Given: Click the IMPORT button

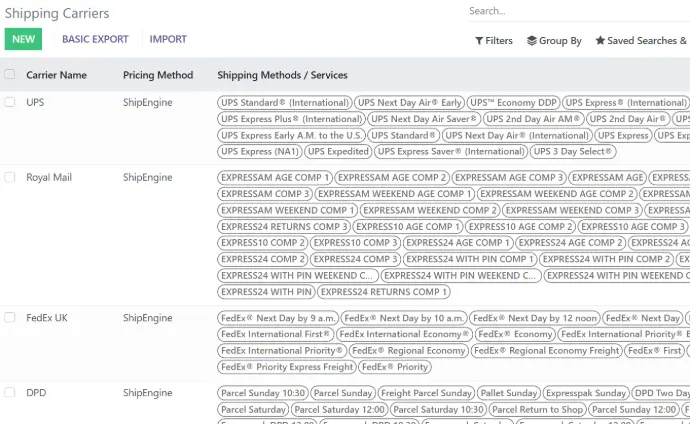Looking at the screenshot, I should pyautogui.click(x=168, y=39).
